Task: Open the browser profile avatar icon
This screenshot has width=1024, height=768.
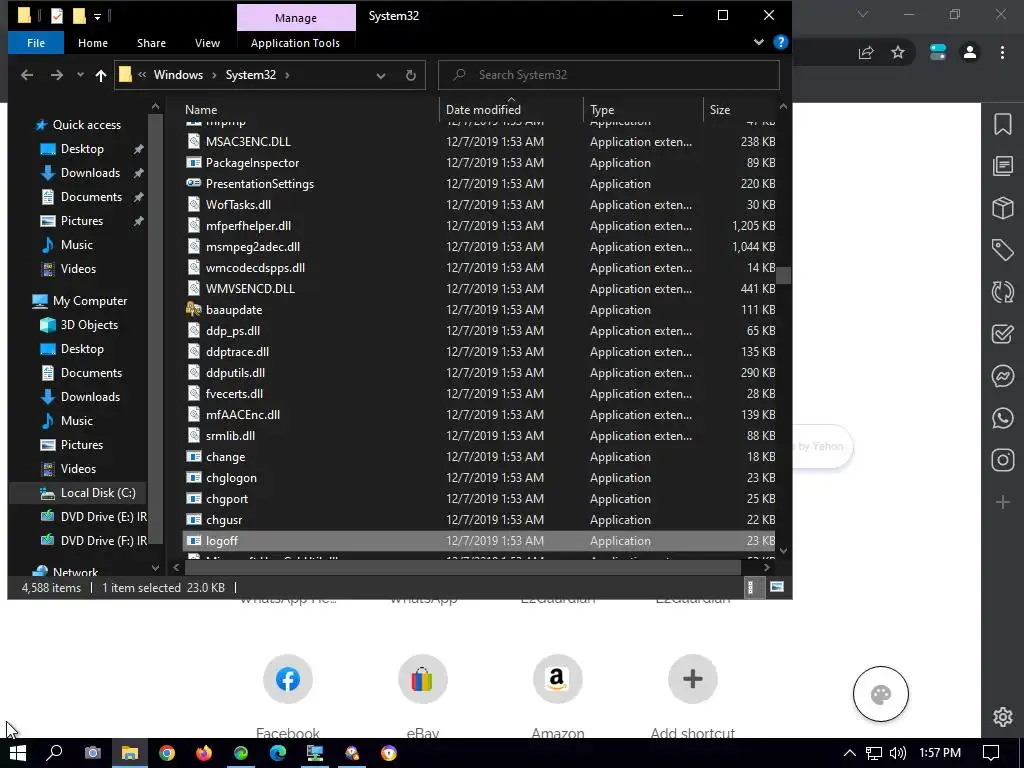Action: point(970,53)
